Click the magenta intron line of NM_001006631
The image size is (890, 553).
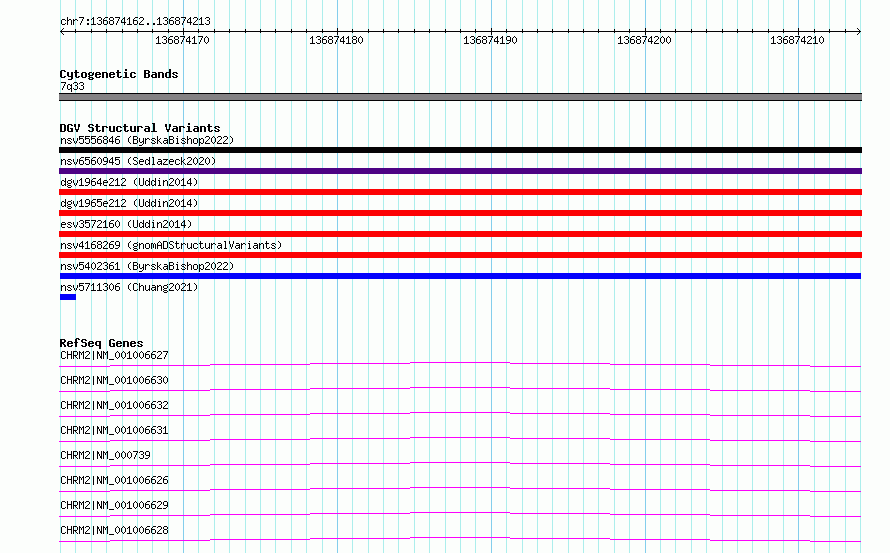460,439
